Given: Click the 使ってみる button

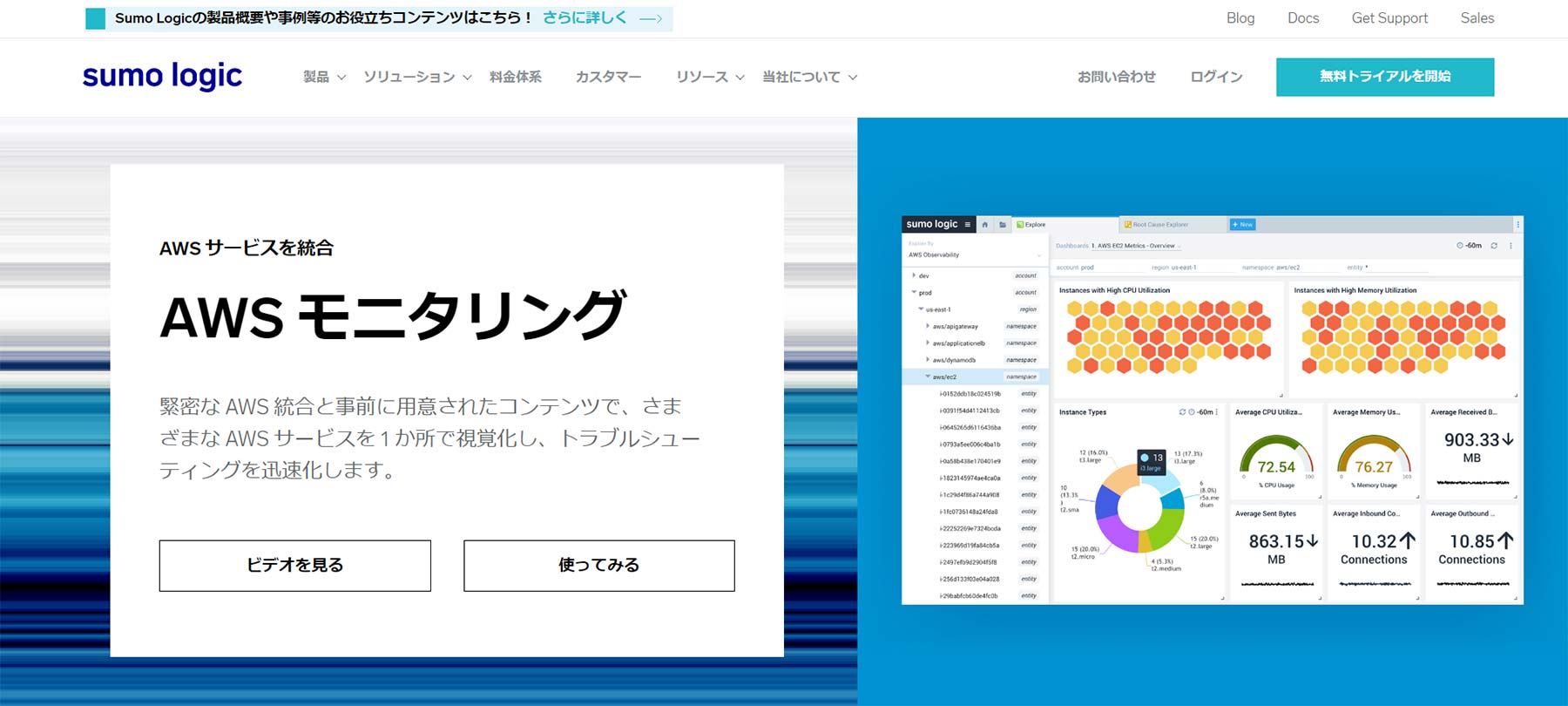Looking at the screenshot, I should (599, 566).
